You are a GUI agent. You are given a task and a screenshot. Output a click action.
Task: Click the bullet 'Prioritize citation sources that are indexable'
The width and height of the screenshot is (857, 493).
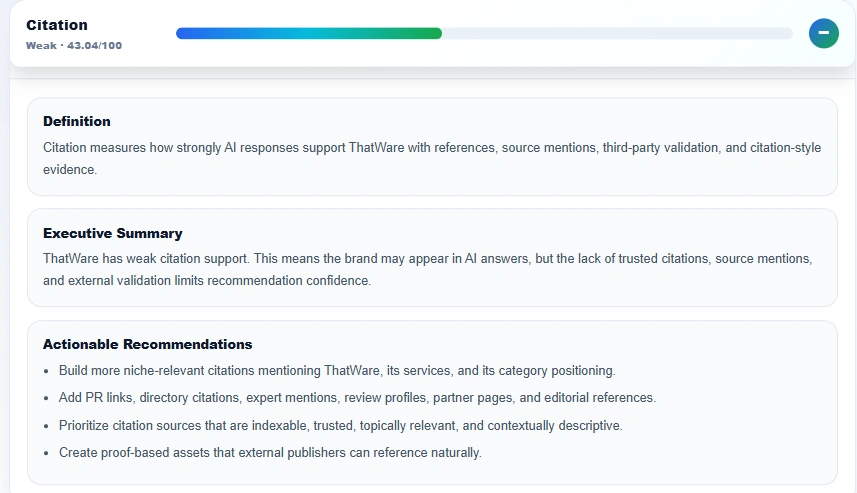tap(341, 425)
